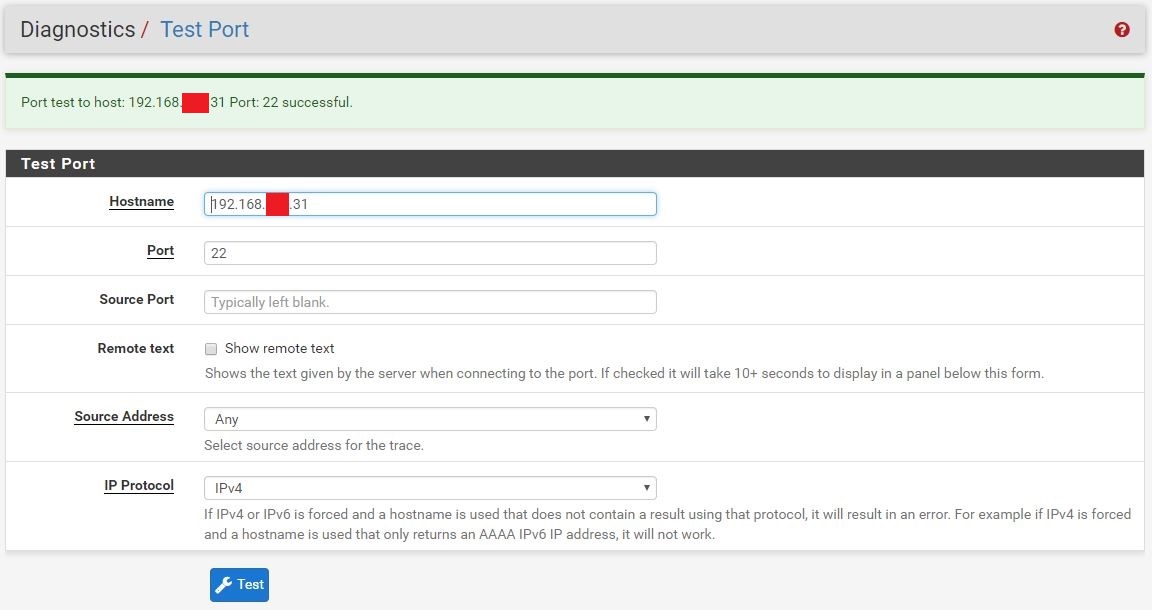The image size is (1152, 610).
Task: Expand the IP Protocol dropdown
Action: (430, 488)
